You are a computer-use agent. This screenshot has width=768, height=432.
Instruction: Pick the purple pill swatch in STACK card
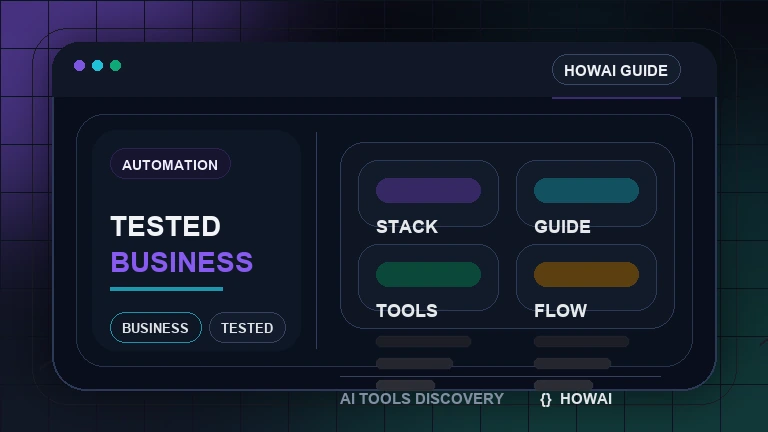pyautogui.click(x=428, y=191)
